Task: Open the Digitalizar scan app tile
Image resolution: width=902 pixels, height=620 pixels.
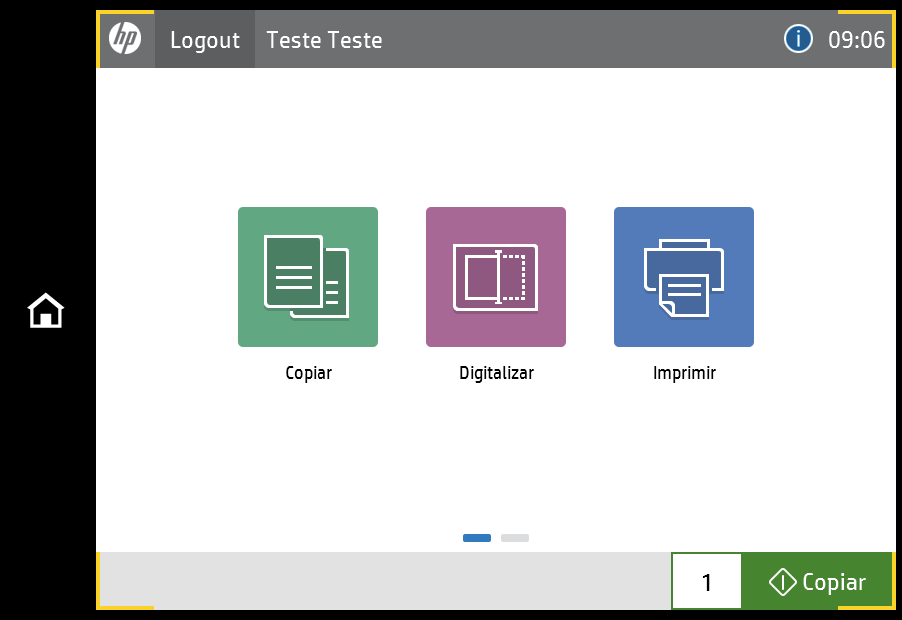Action: (496, 277)
